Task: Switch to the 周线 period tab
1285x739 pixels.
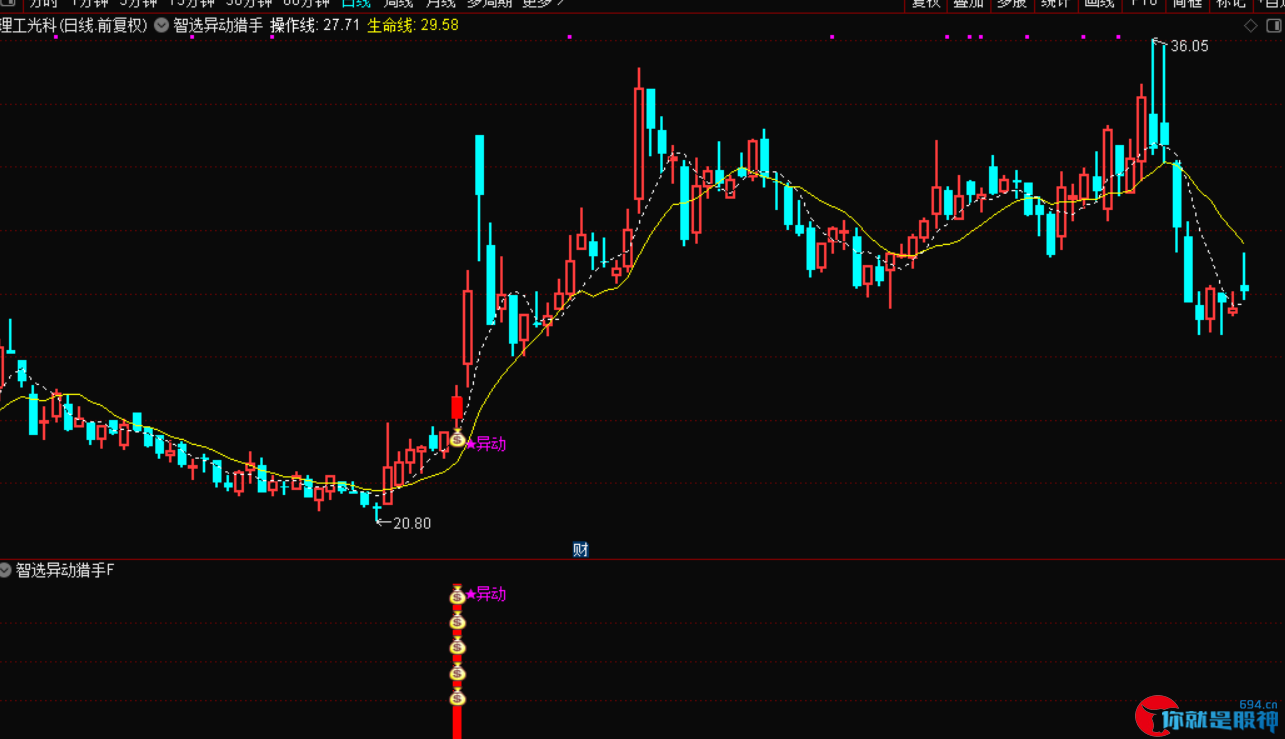Action: pos(398,4)
